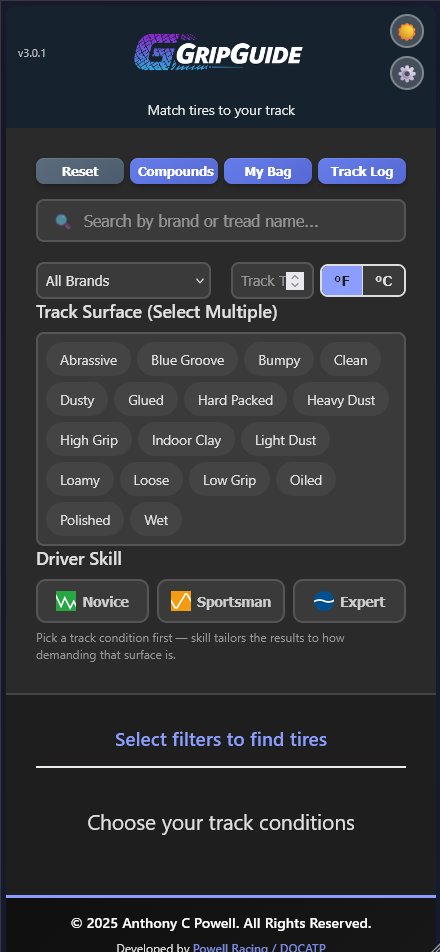Switch temperature unit to °F
Image resolution: width=440 pixels, height=952 pixels.
click(342, 281)
